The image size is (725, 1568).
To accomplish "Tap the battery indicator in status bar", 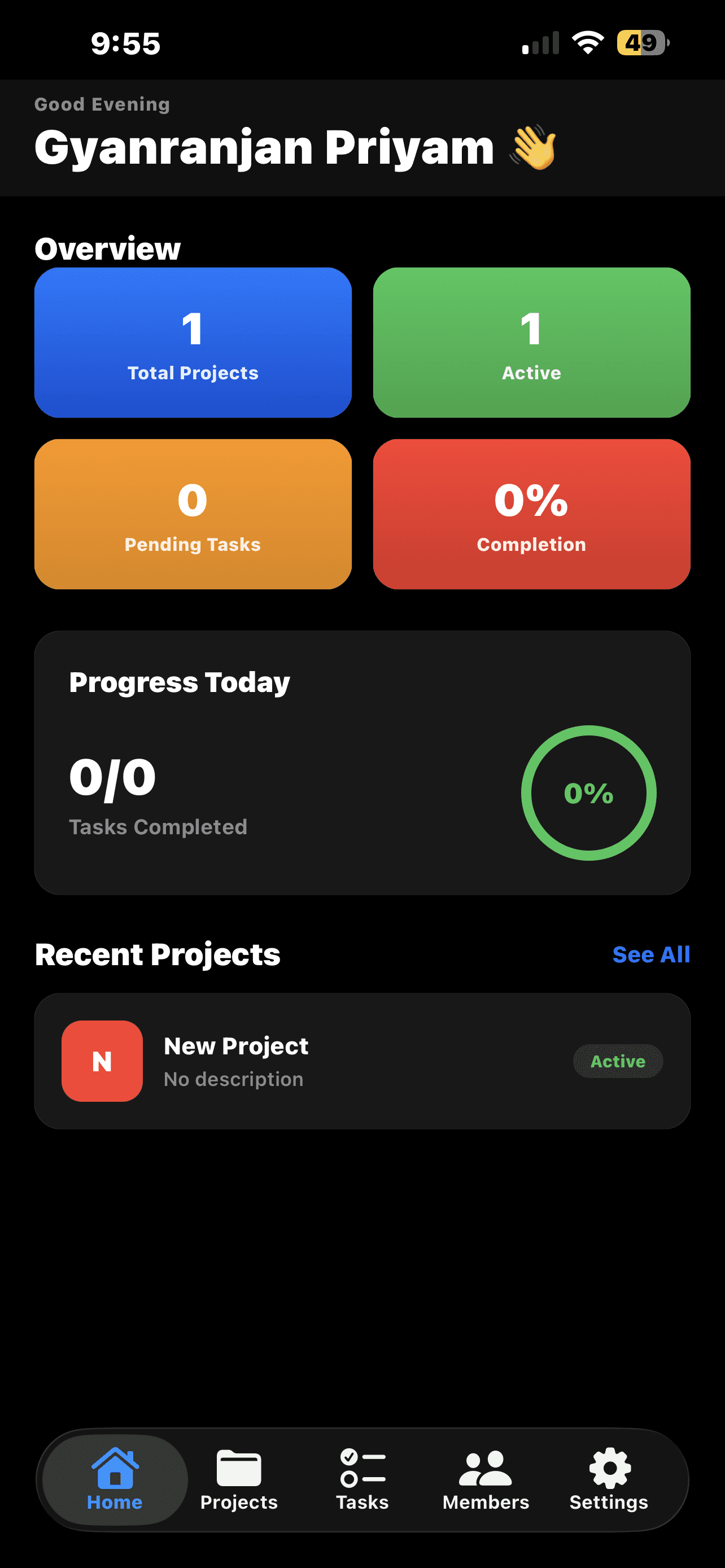I will point(642,43).
